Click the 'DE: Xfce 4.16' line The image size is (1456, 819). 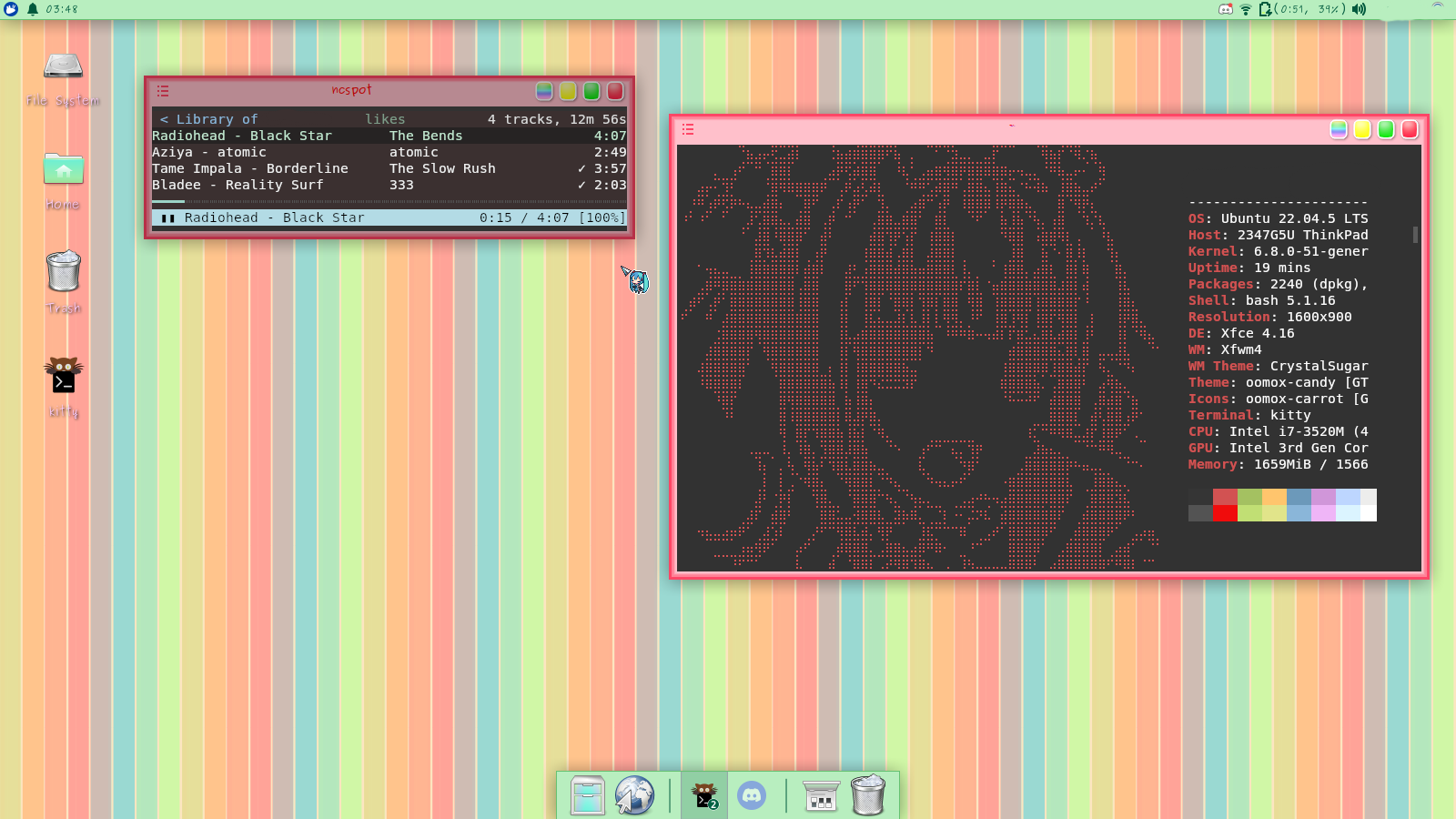click(x=1241, y=333)
